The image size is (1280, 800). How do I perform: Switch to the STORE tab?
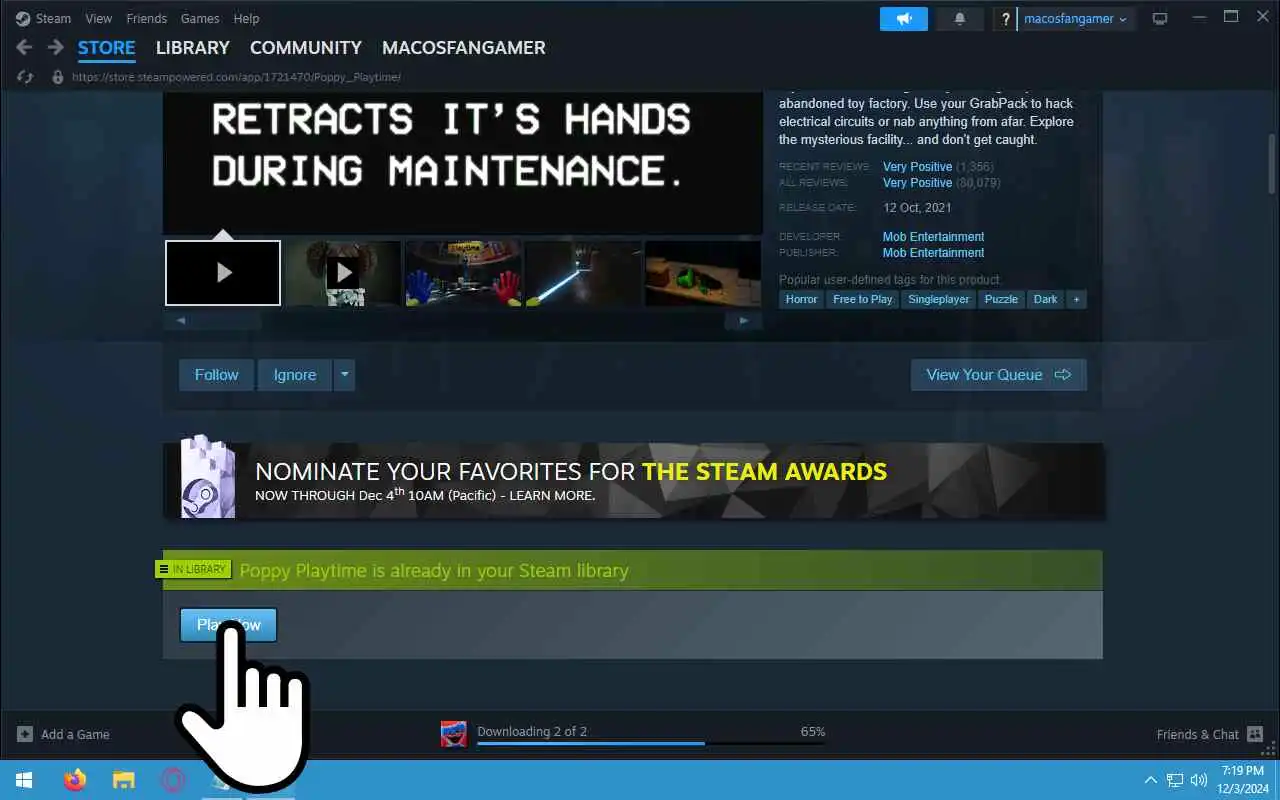(x=107, y=47)
